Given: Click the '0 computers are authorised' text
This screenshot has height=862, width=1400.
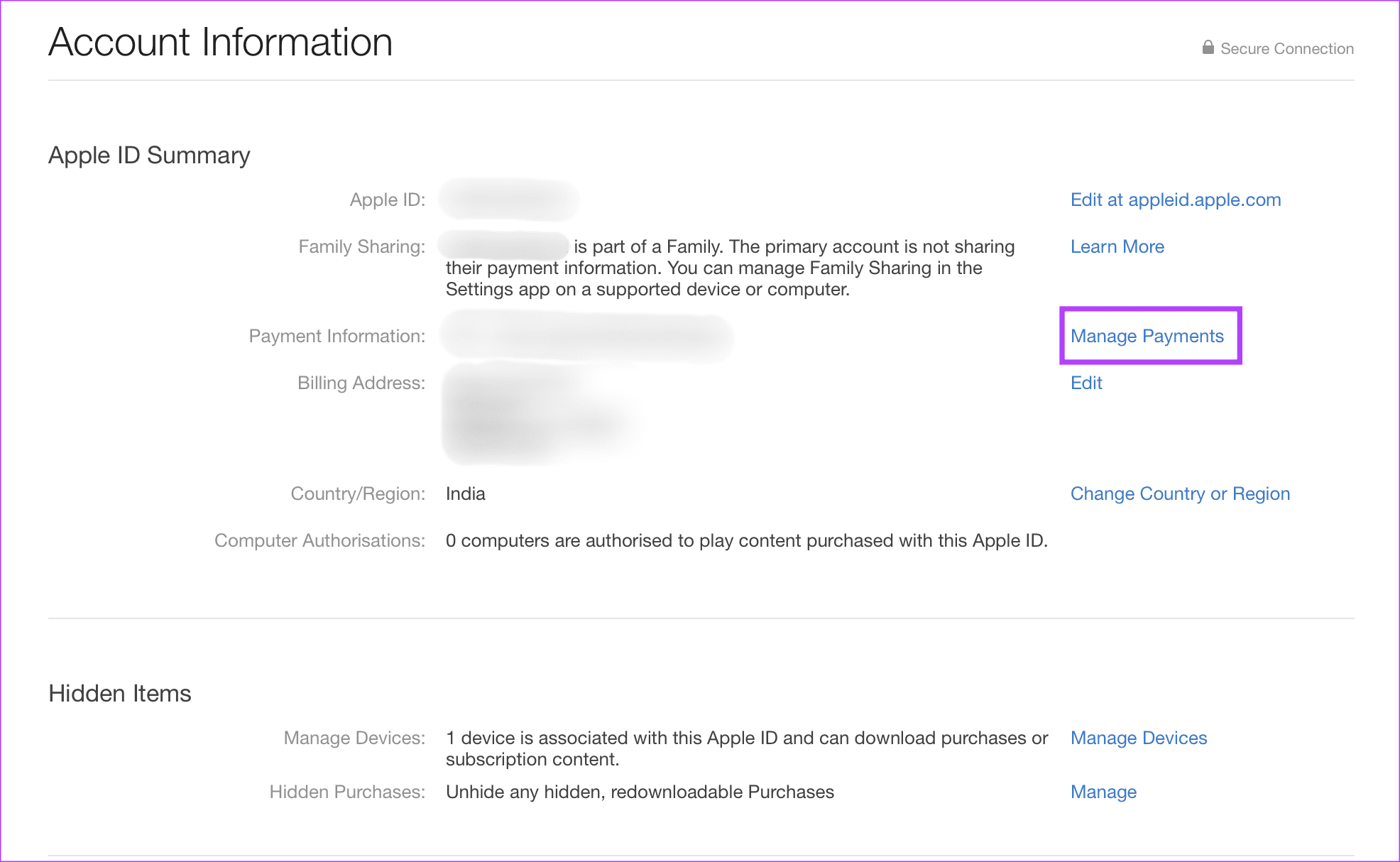Looking at the screenshot, I should (x=747, y=540).
